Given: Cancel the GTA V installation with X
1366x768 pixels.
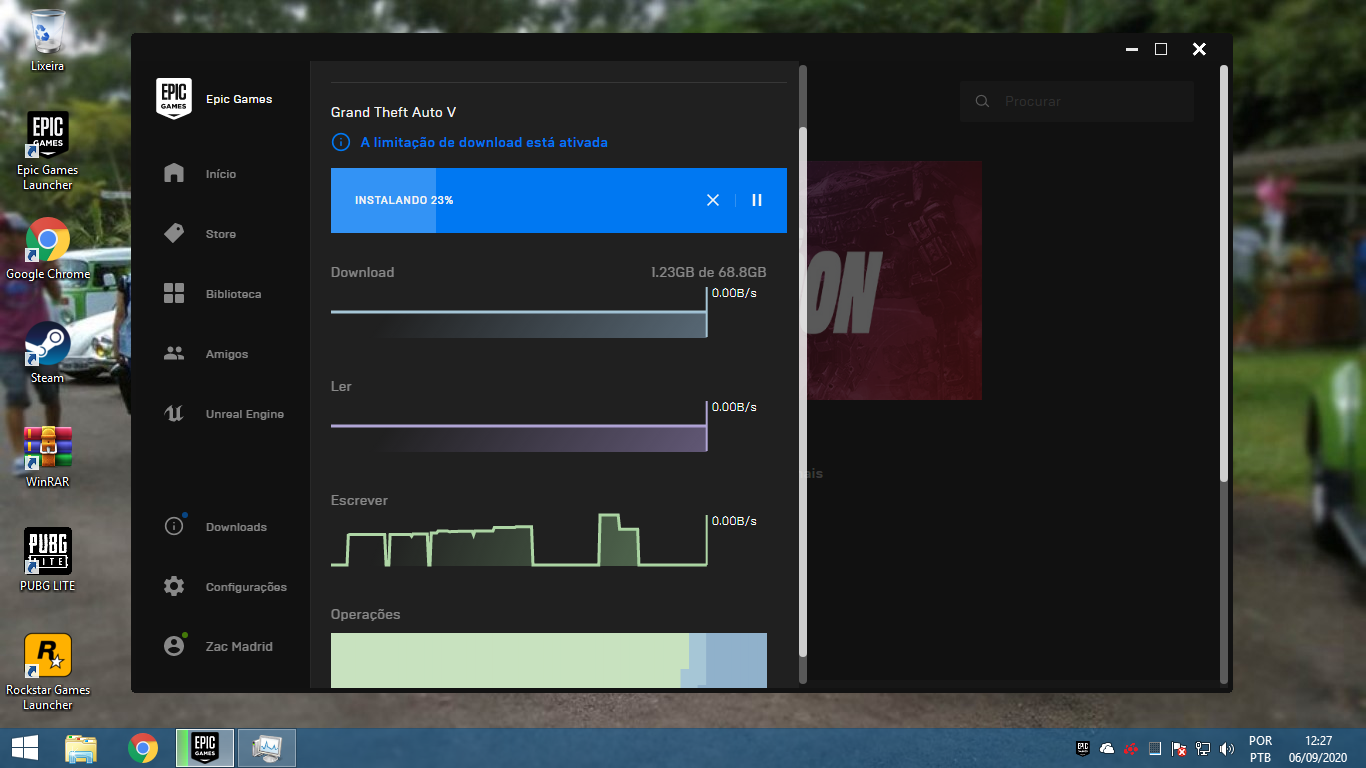Looking at the screenshot, I should (713, 200).
